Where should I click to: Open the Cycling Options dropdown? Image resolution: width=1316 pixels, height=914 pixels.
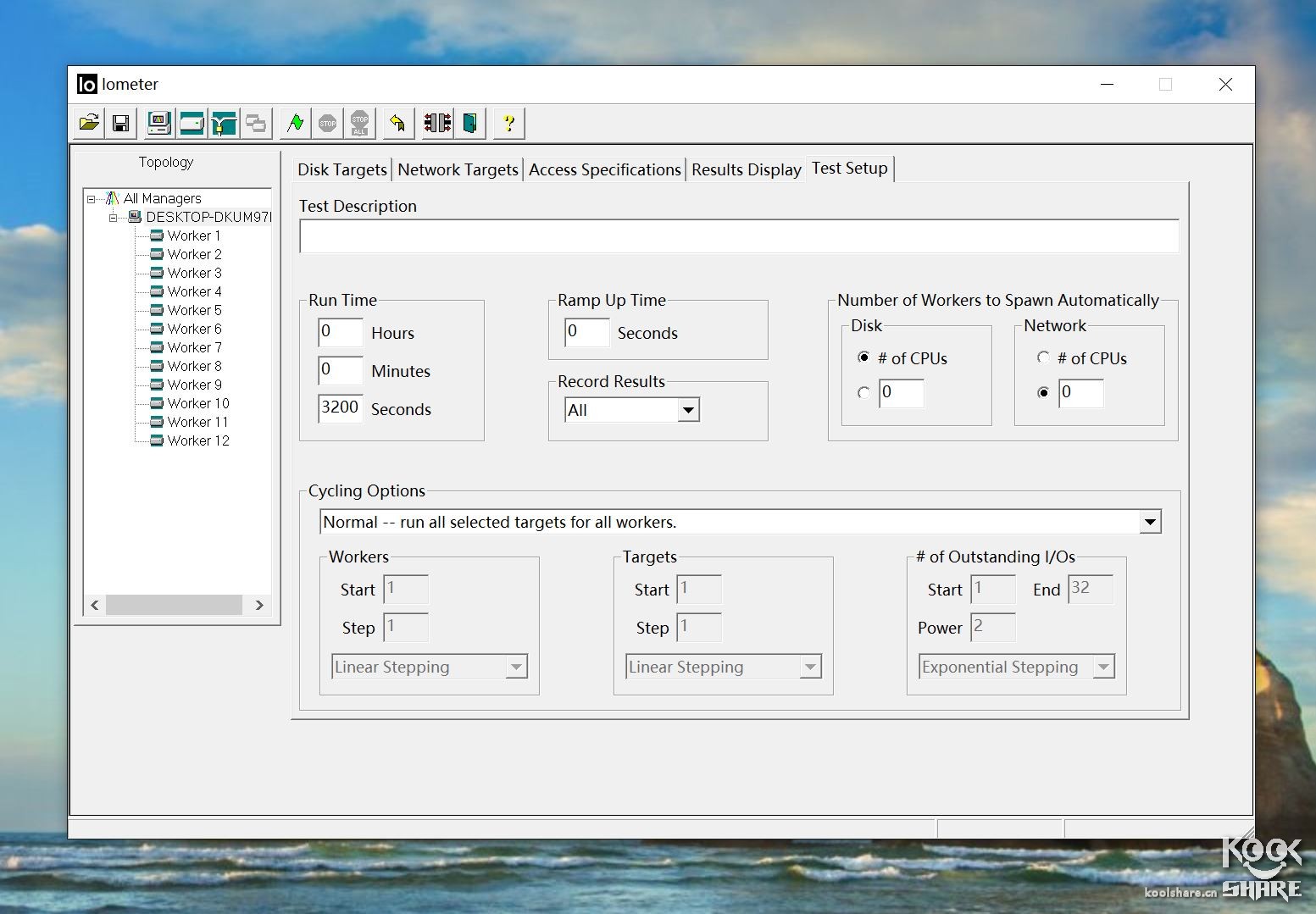tap(1149, 523)
